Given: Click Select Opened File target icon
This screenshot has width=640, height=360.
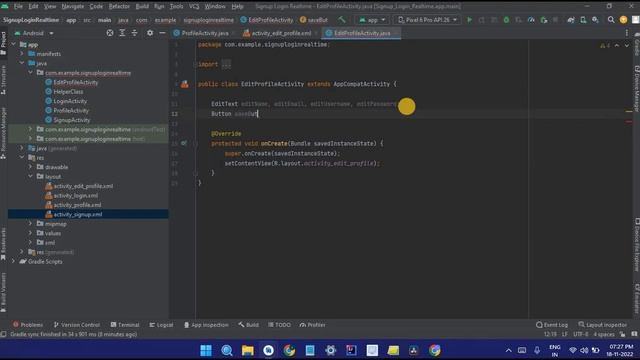Looking at the screenshot, I should 110,33.
